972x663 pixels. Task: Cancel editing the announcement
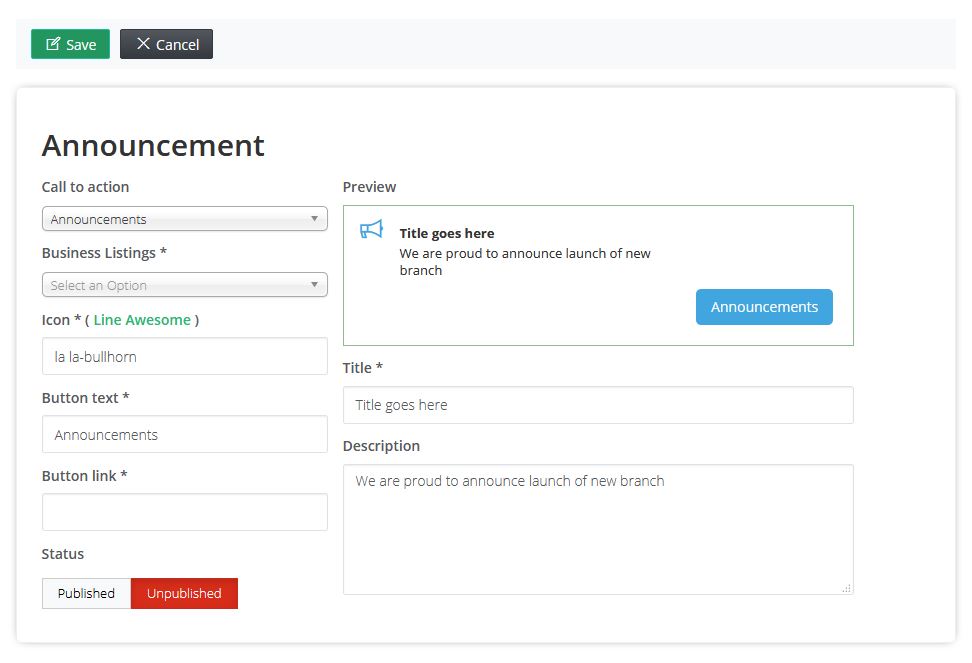click(166, 44)
